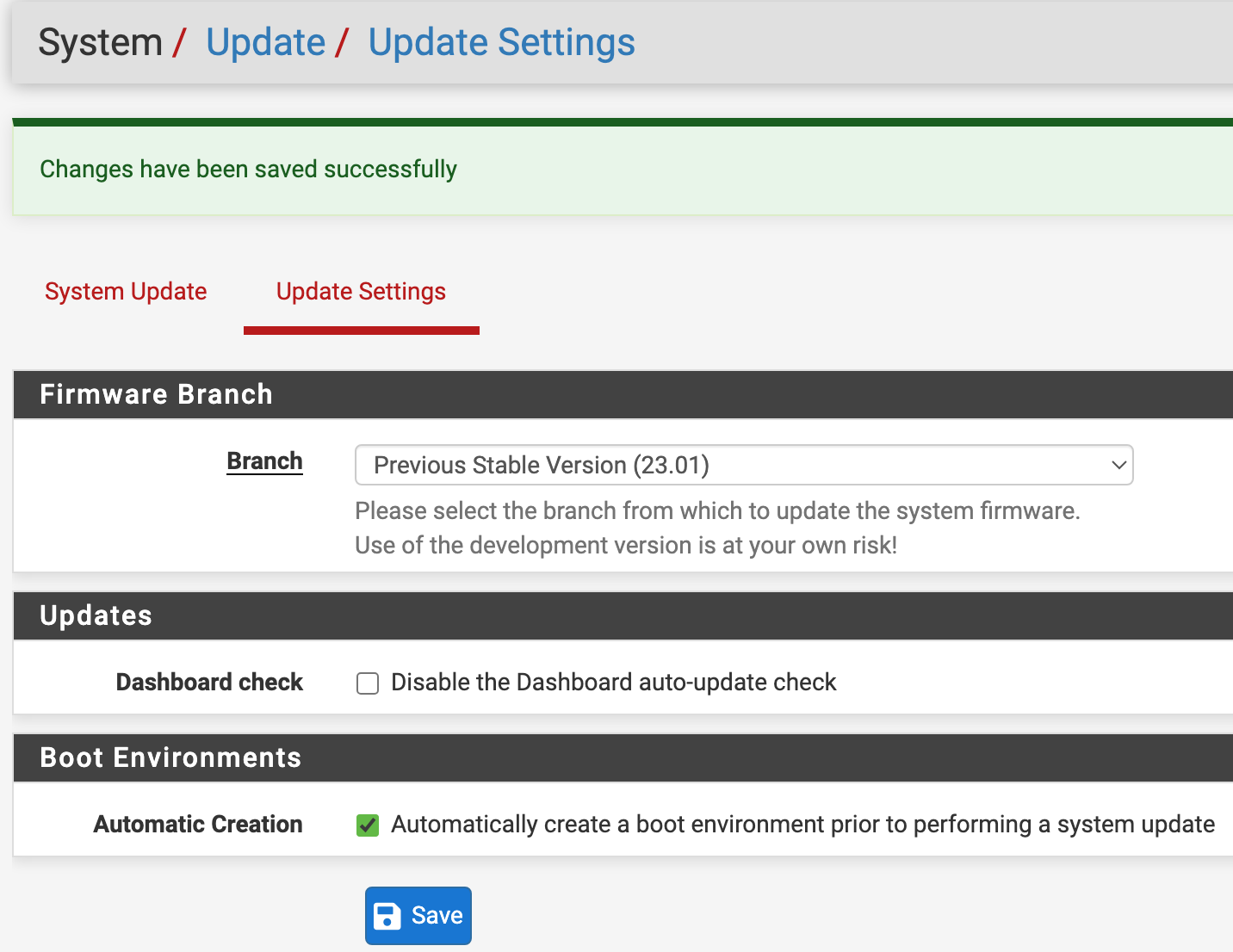The height and width of the screenshot is (952, 1233).
Task: Uncheck automatic boot environment creation checkbox
Action: click(x=368, y=825)
